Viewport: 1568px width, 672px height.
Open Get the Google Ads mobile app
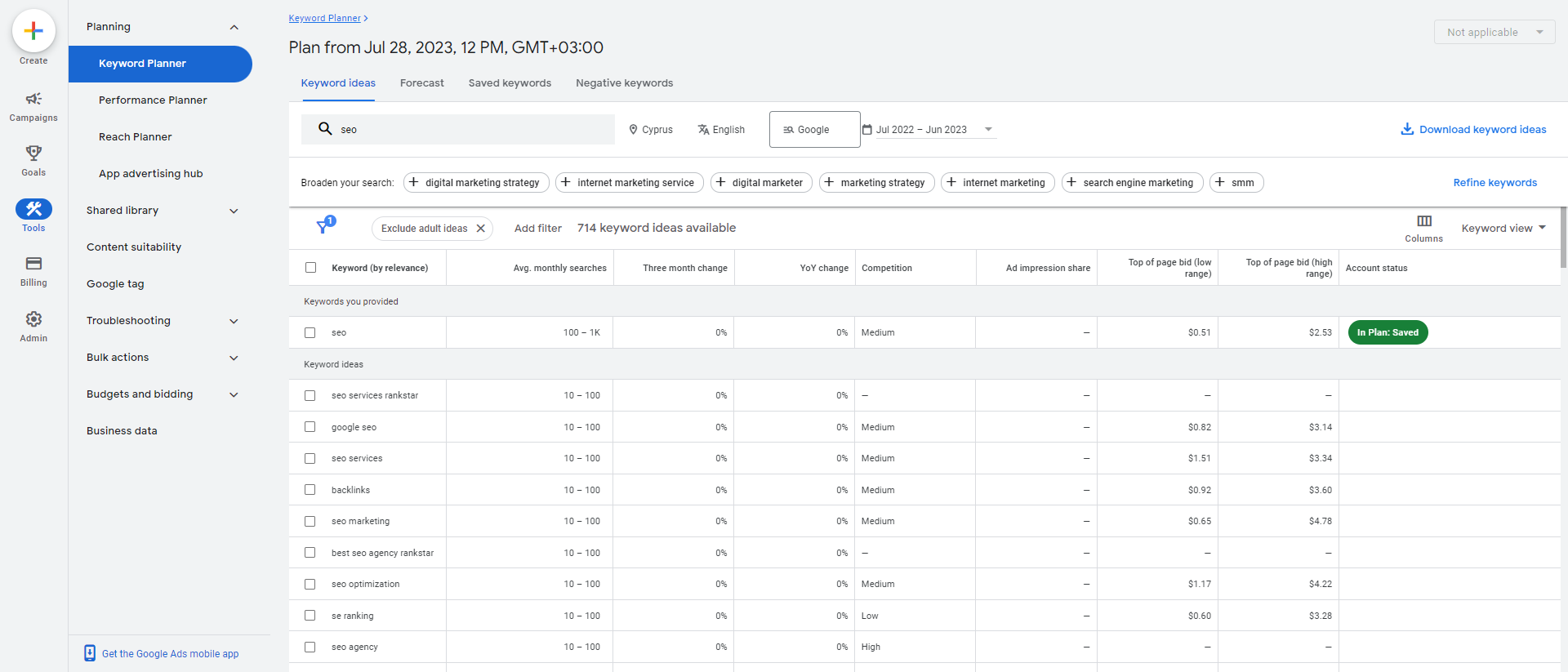170,653
